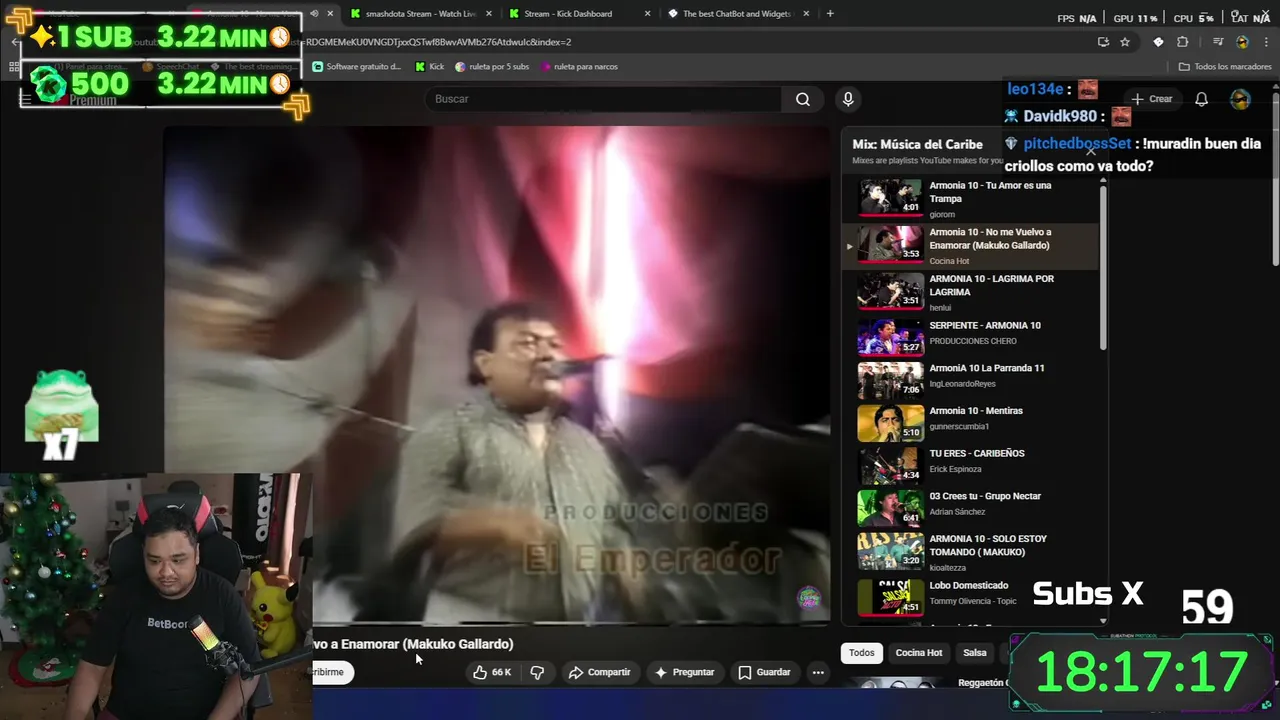Dislike the video with thumbs down
1280x720 pixels.
tap(537, 672)
